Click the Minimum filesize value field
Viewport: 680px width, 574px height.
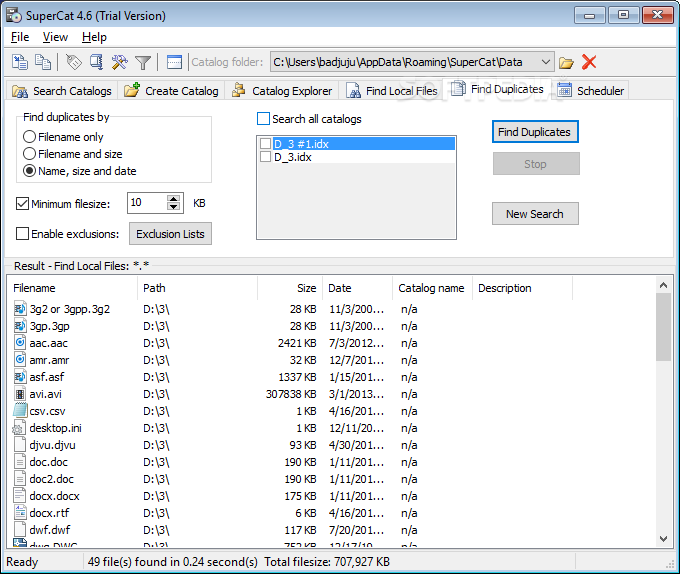tap(147, 203)
